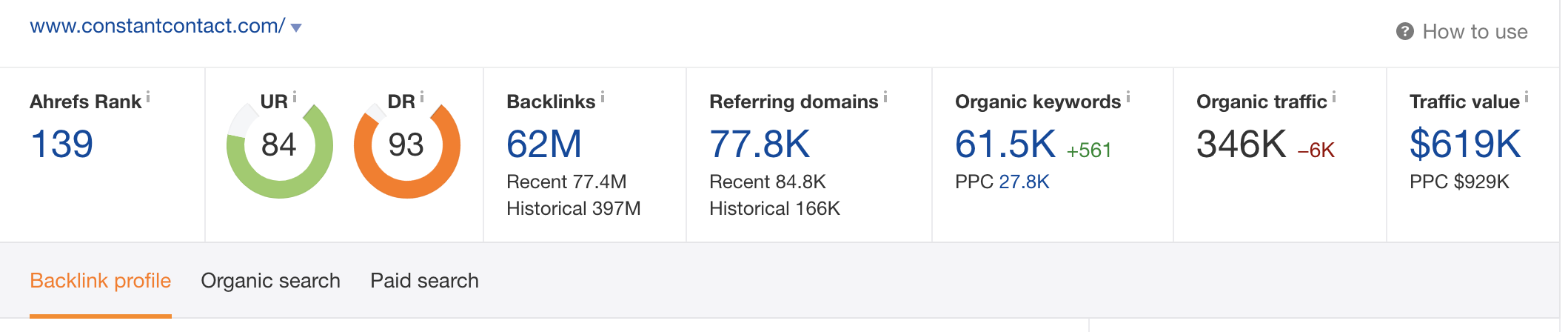This screenshot has width=1568, height=332.
Task: Click the Organic traffic info icon
Action: 1334,97
